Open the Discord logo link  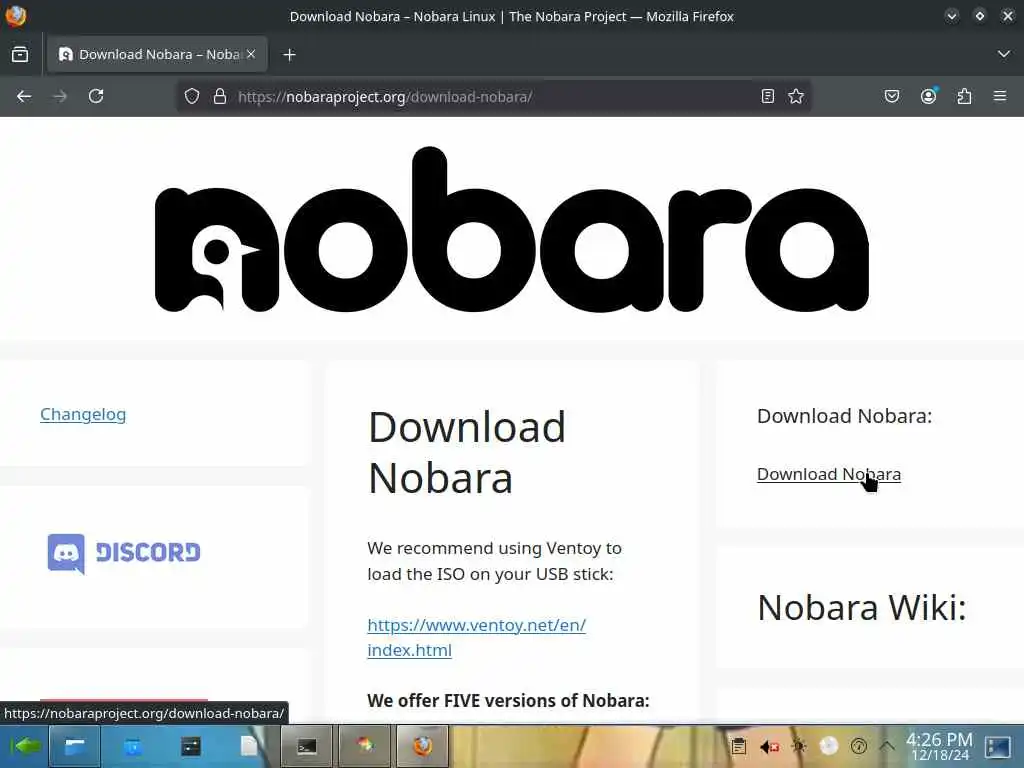[x=124, y=553]
